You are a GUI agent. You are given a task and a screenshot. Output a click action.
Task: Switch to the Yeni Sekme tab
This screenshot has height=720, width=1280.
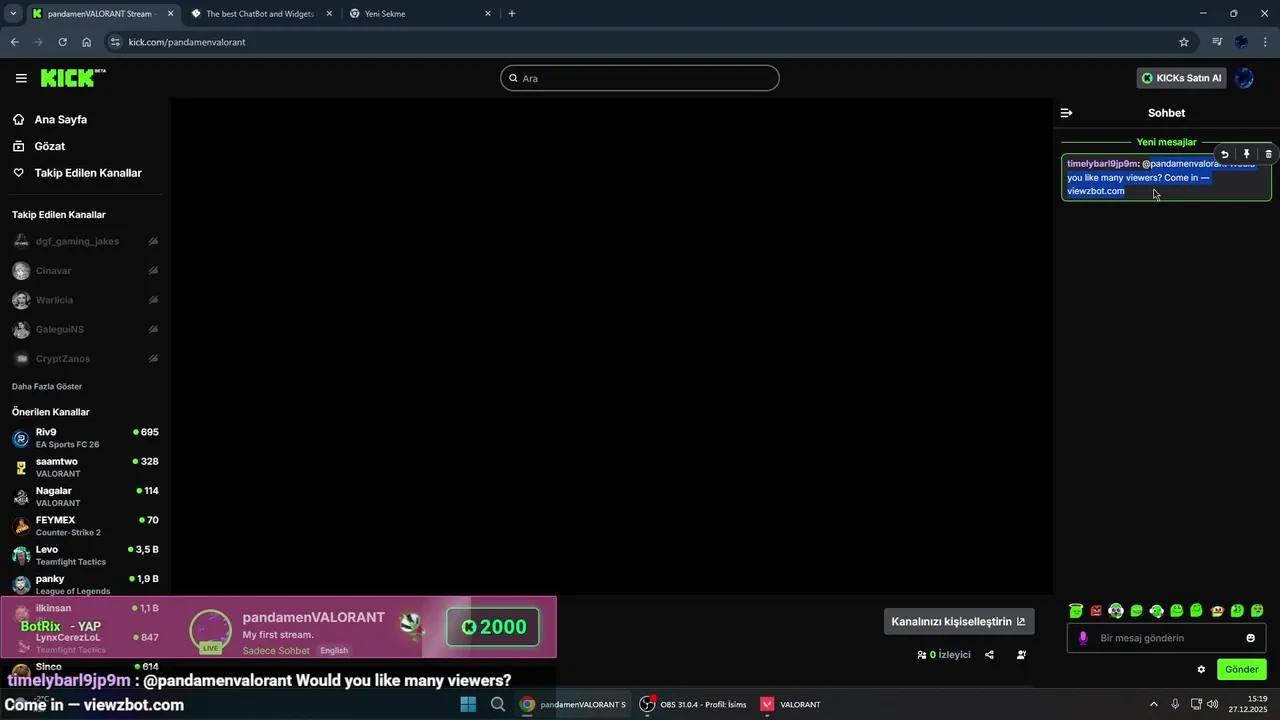(420, 14)
